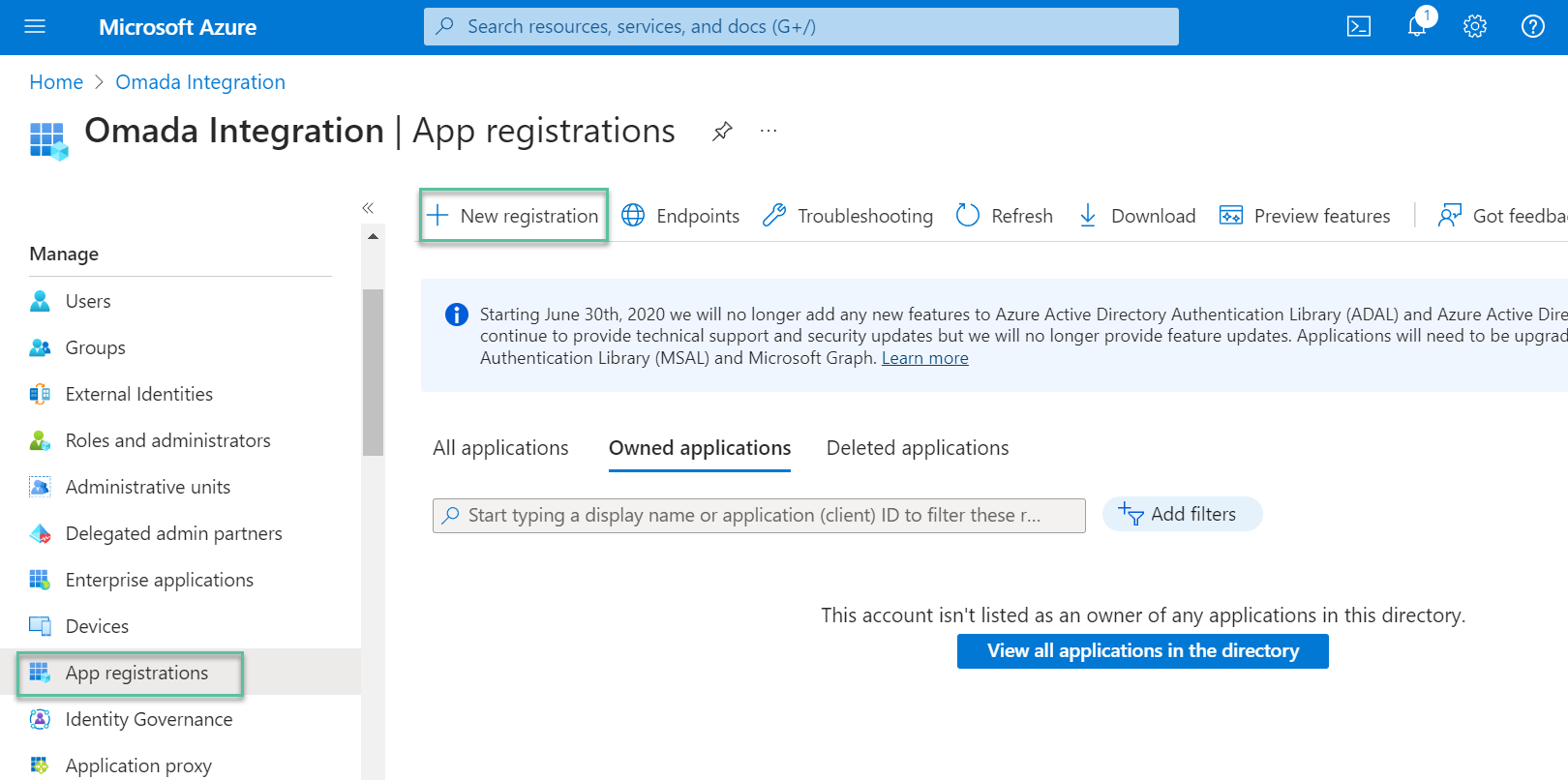Screen dimensions: 1568x780
Task: Pin the App registrations blade
Action: (722, 132)
